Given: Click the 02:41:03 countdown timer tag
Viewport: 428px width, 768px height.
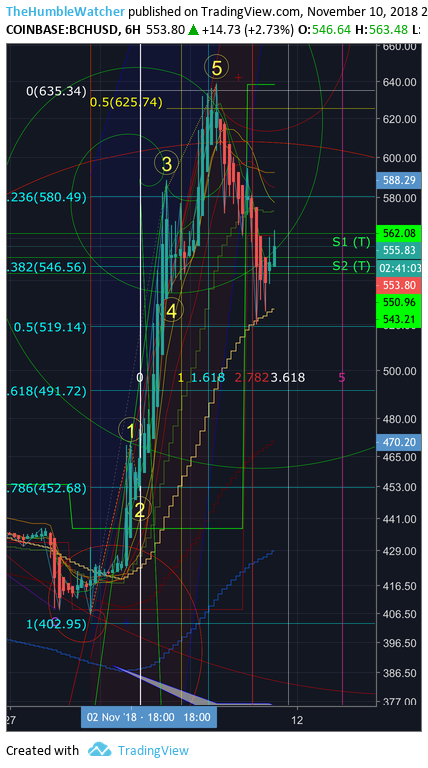Looking at the screenshot, I should point(399,268).
